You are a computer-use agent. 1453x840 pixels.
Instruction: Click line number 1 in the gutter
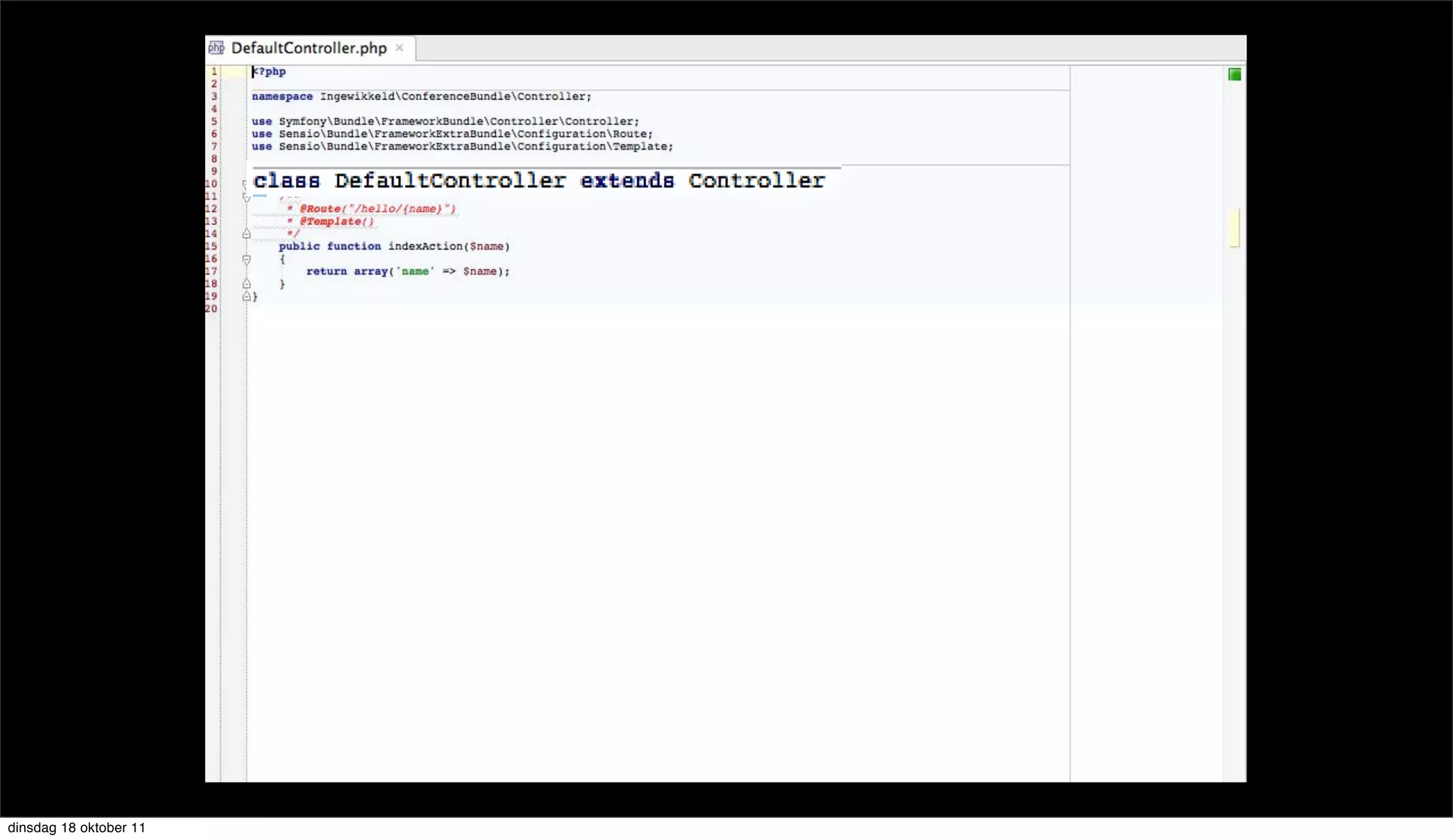point(214,72)
